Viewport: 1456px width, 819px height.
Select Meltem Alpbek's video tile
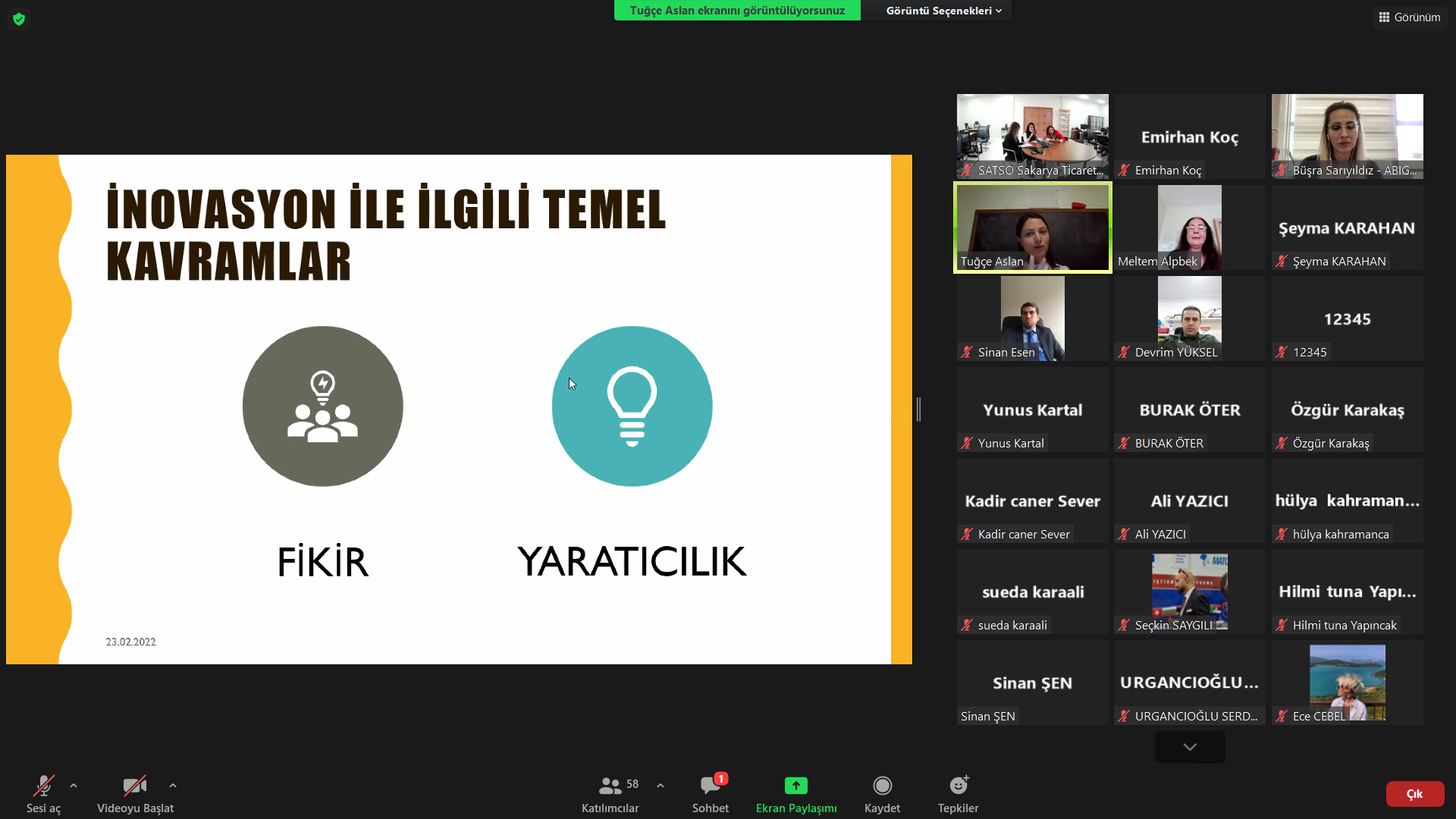pos(1189,227)
